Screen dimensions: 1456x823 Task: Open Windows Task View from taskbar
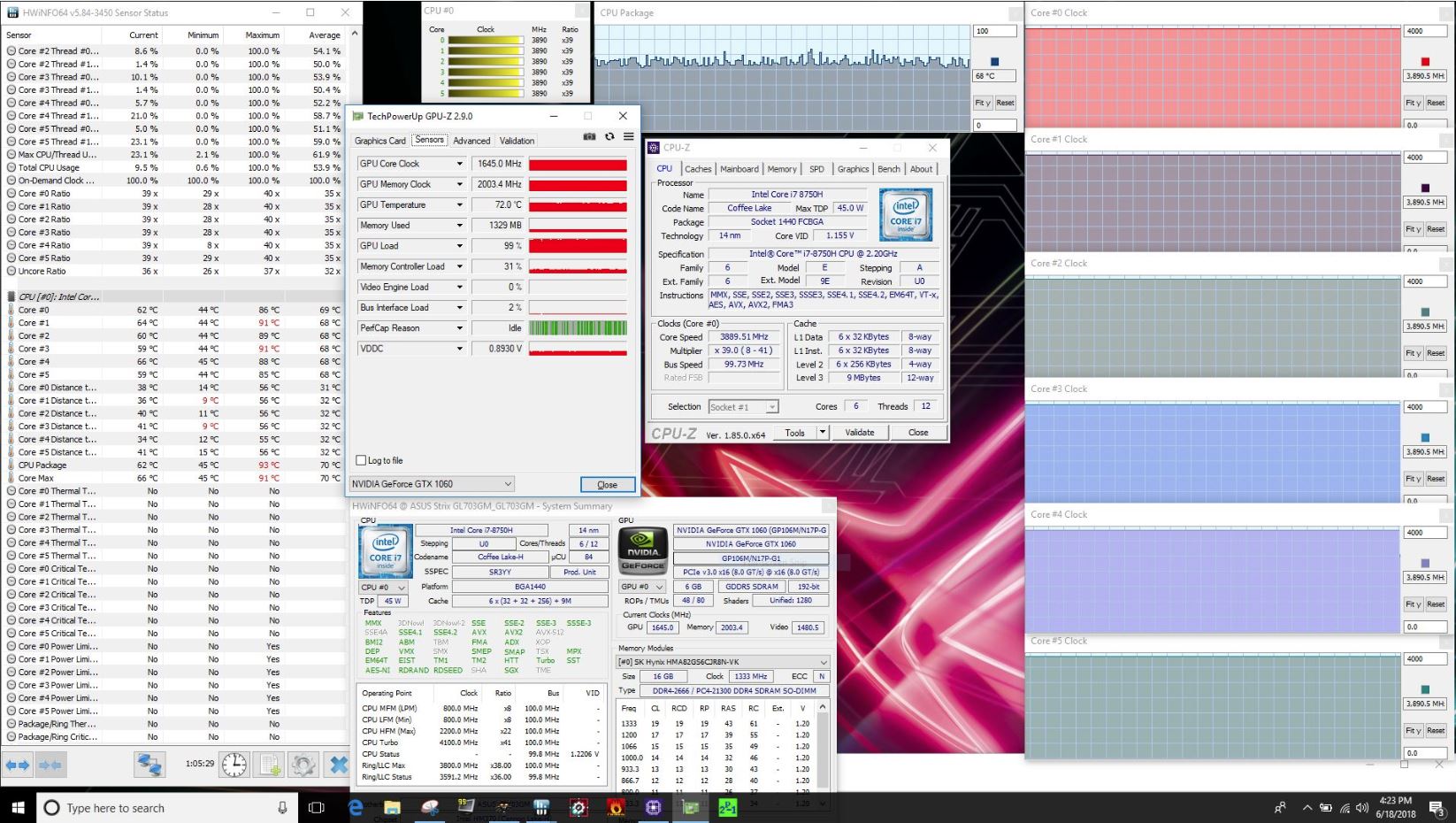pyautogui.click(x=316, y=808)
